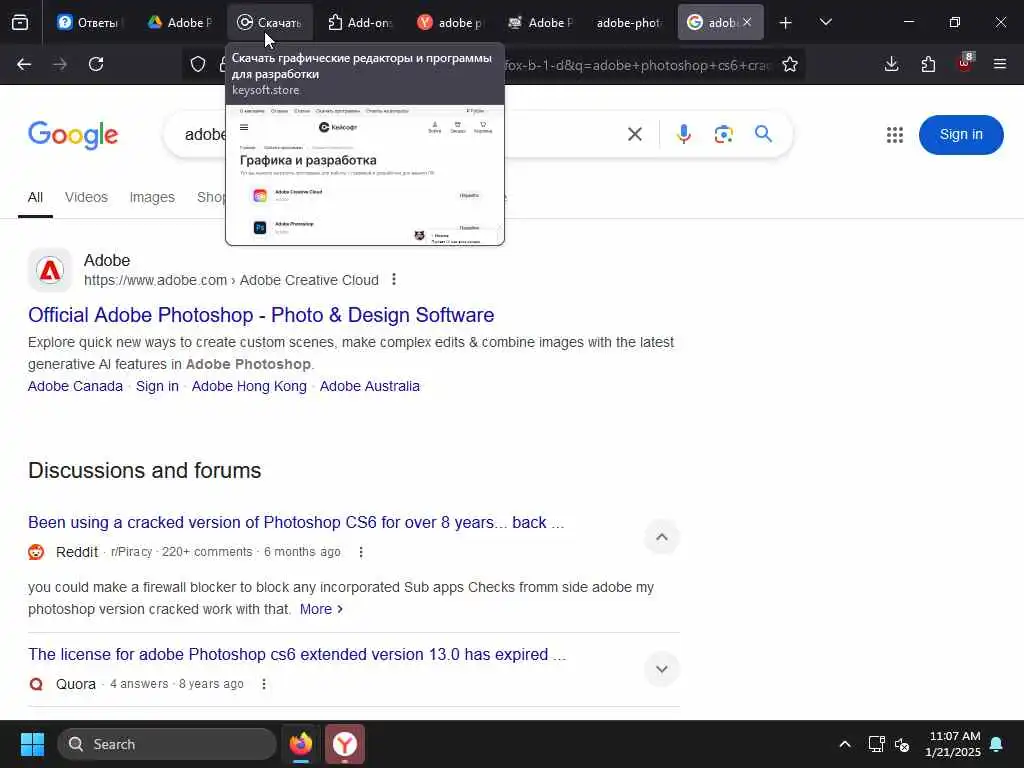
Task: Click the muted volume tray icon
Action: pyautogui.click(x=903, y=744)
